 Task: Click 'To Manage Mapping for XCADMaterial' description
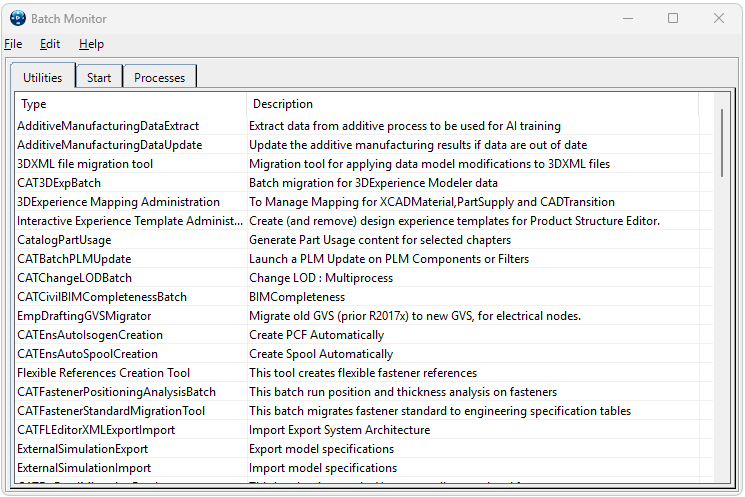click(432, 202)
